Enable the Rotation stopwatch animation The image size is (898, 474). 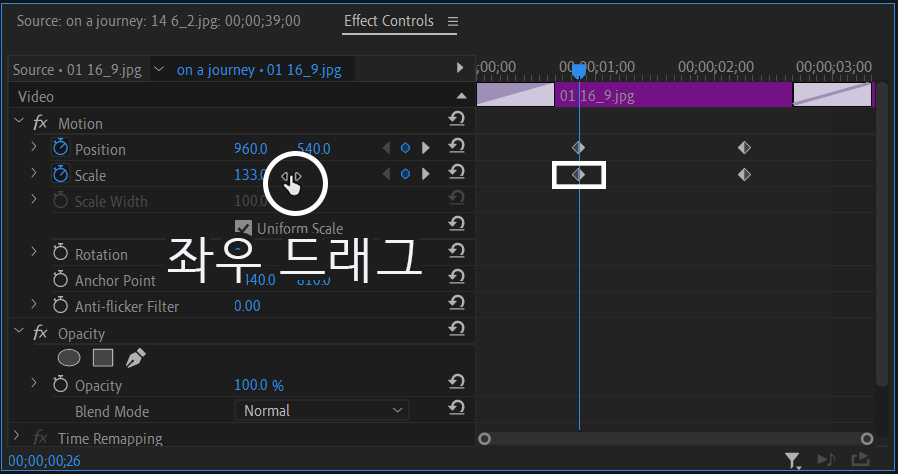tap(60, 253)
